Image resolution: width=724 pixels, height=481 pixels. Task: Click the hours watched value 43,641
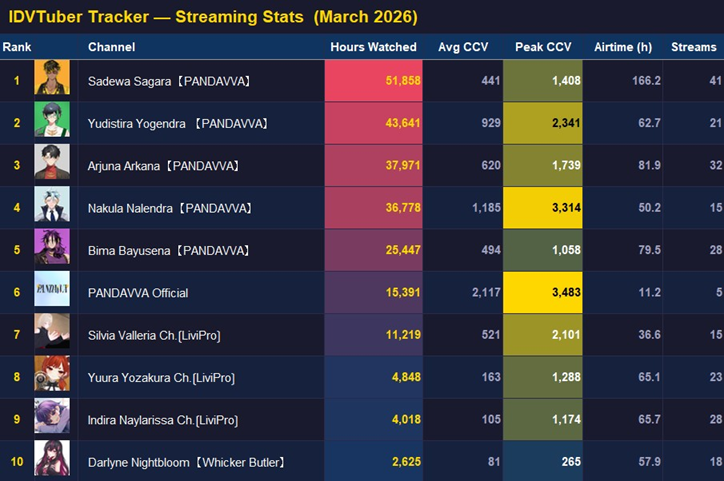403,123
